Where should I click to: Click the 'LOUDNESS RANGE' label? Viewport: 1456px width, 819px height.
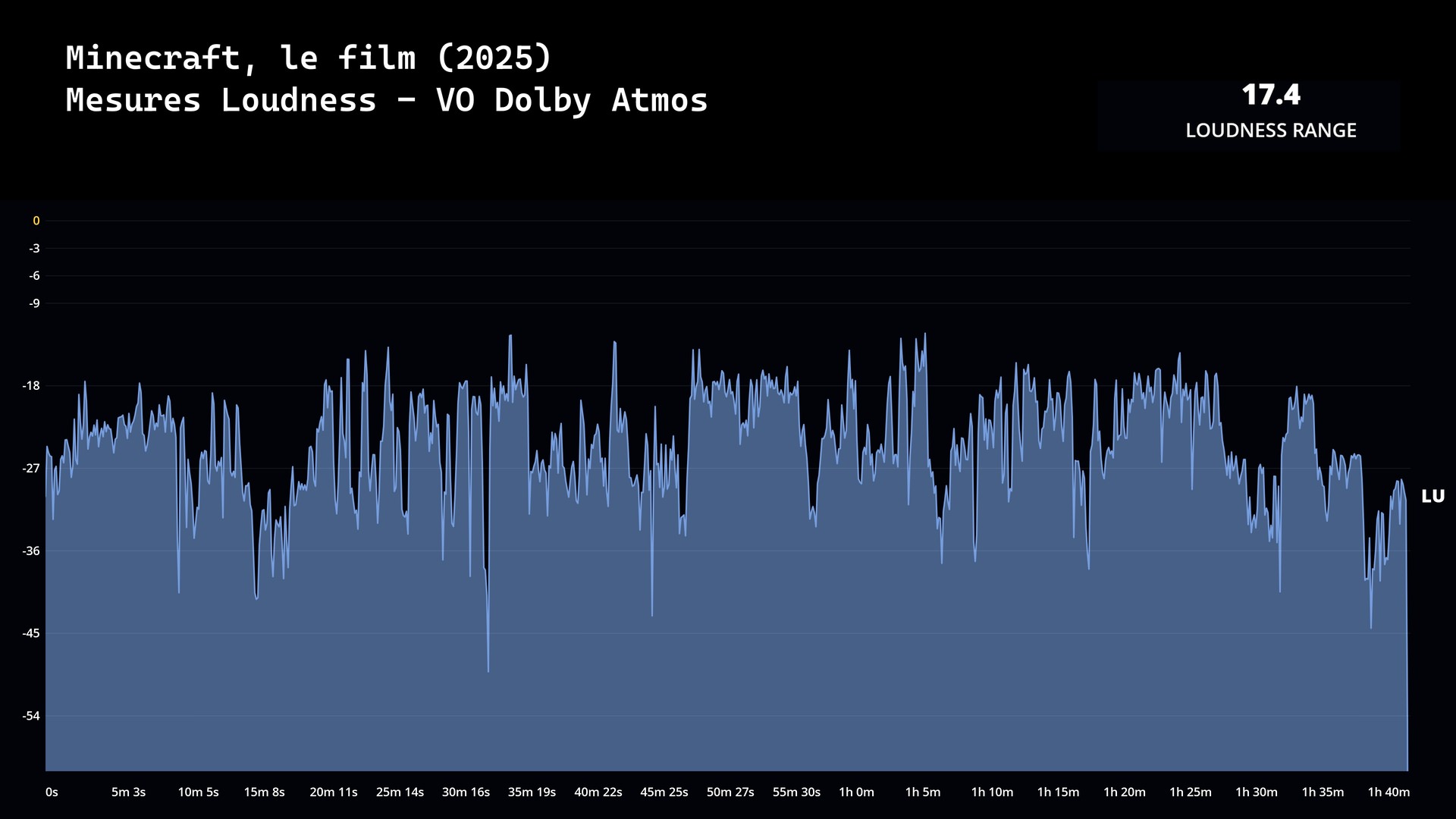1271,130
